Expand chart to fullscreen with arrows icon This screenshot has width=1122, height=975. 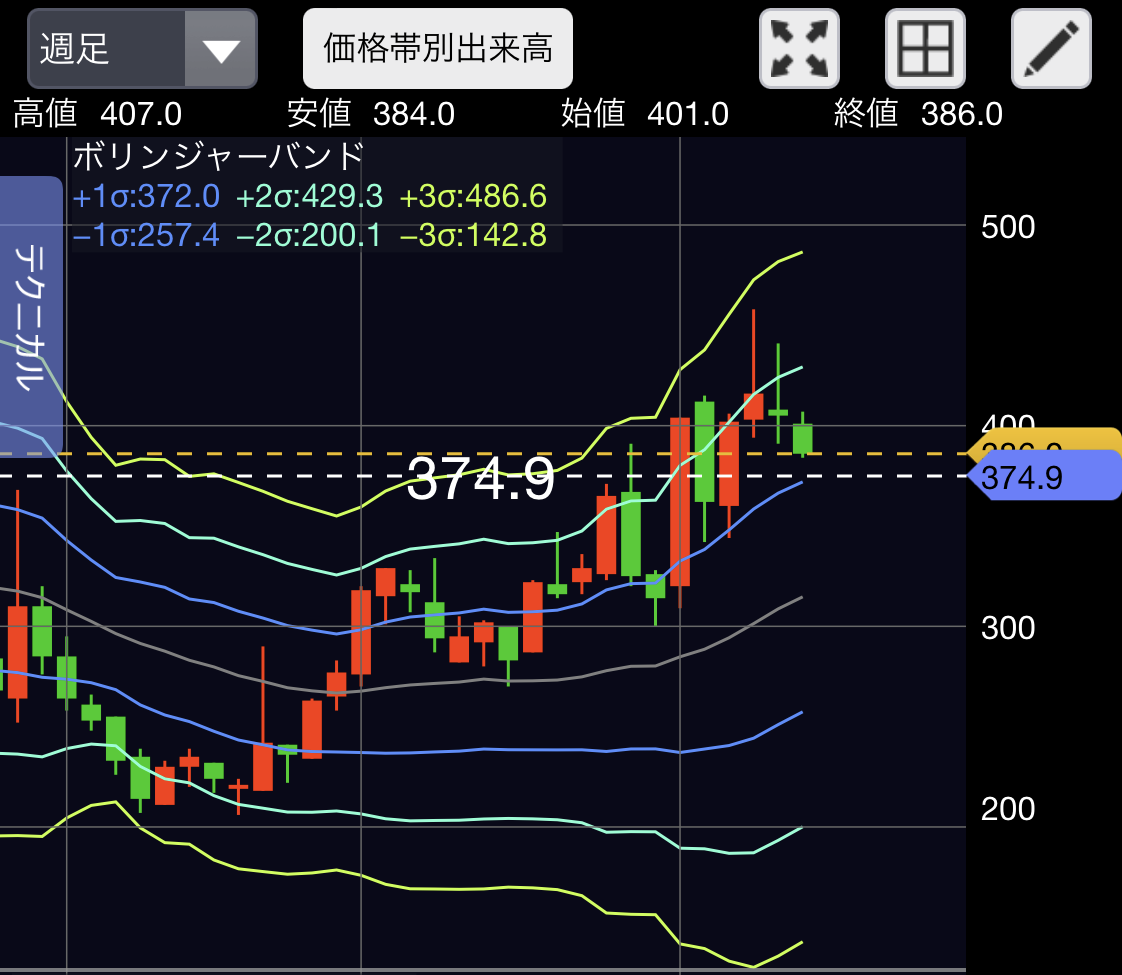[799, 49]
